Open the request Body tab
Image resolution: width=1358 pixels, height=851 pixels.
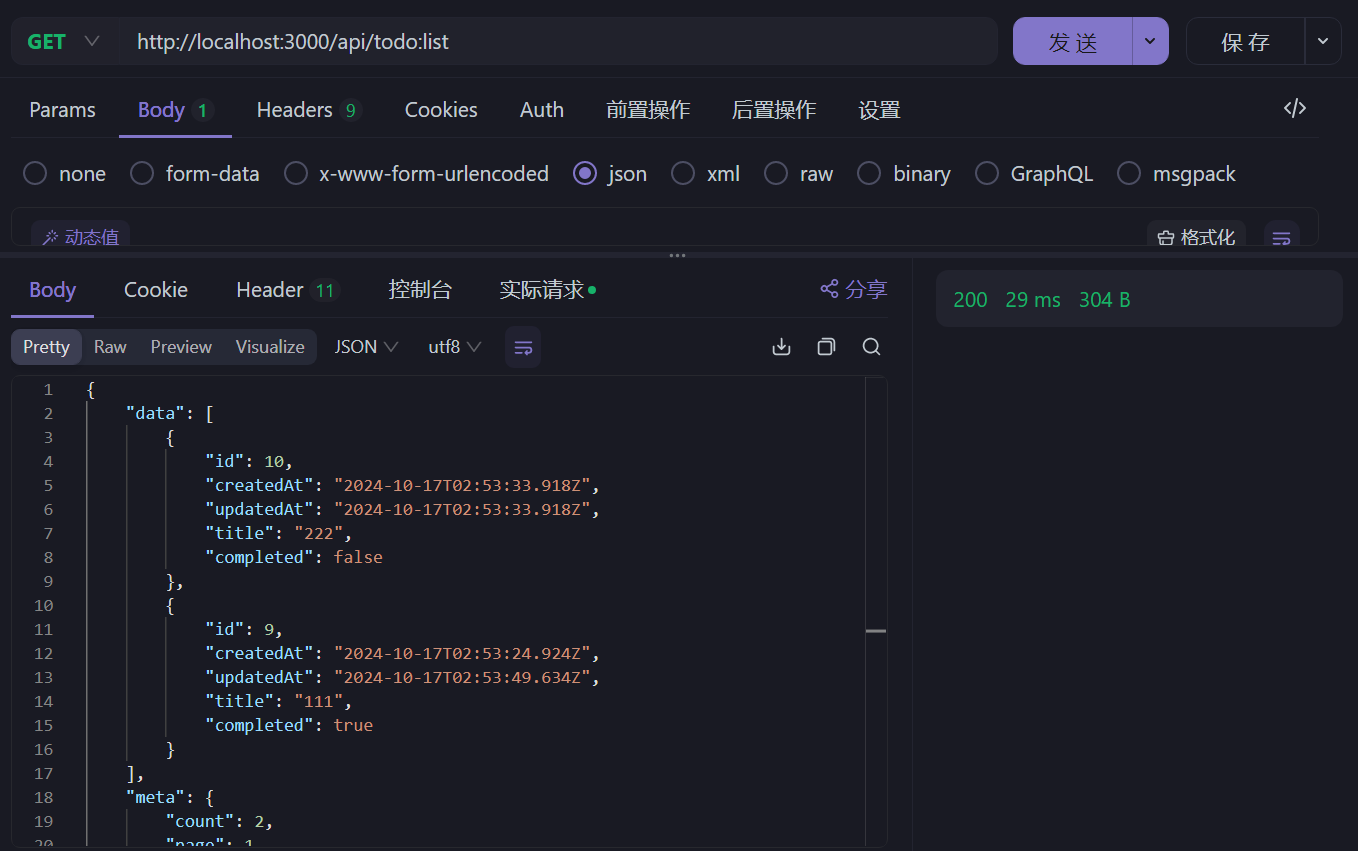click(x=175, y=110)
